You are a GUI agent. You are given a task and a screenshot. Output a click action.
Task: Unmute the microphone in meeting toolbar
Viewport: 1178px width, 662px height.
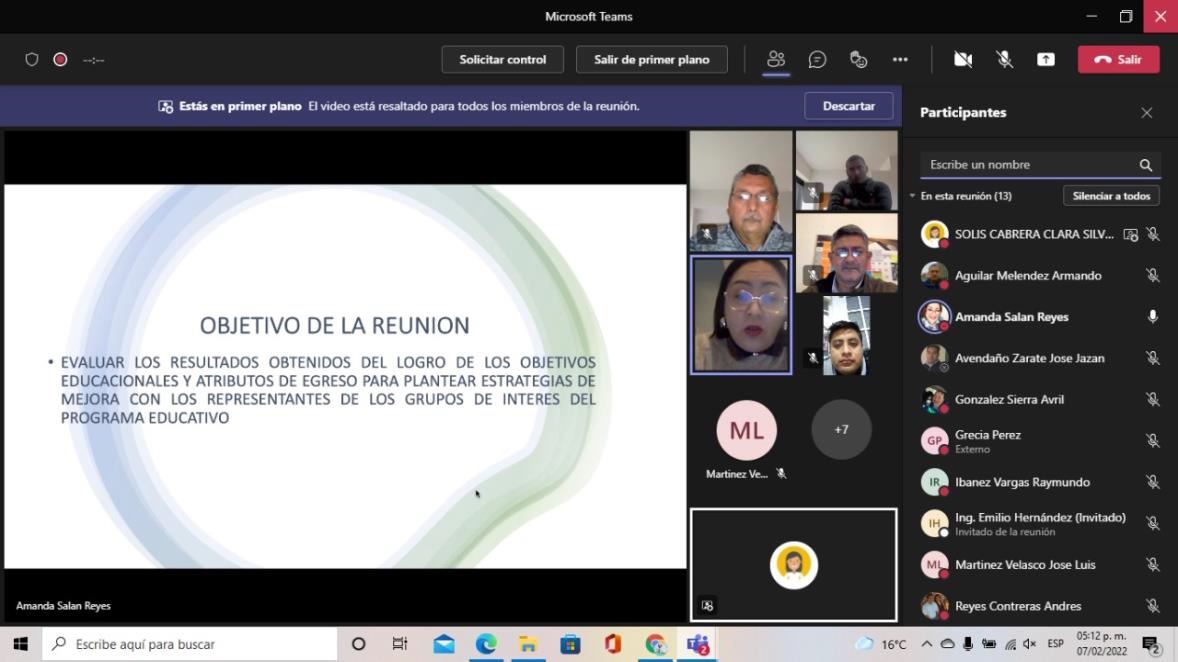click(1004, 59)
